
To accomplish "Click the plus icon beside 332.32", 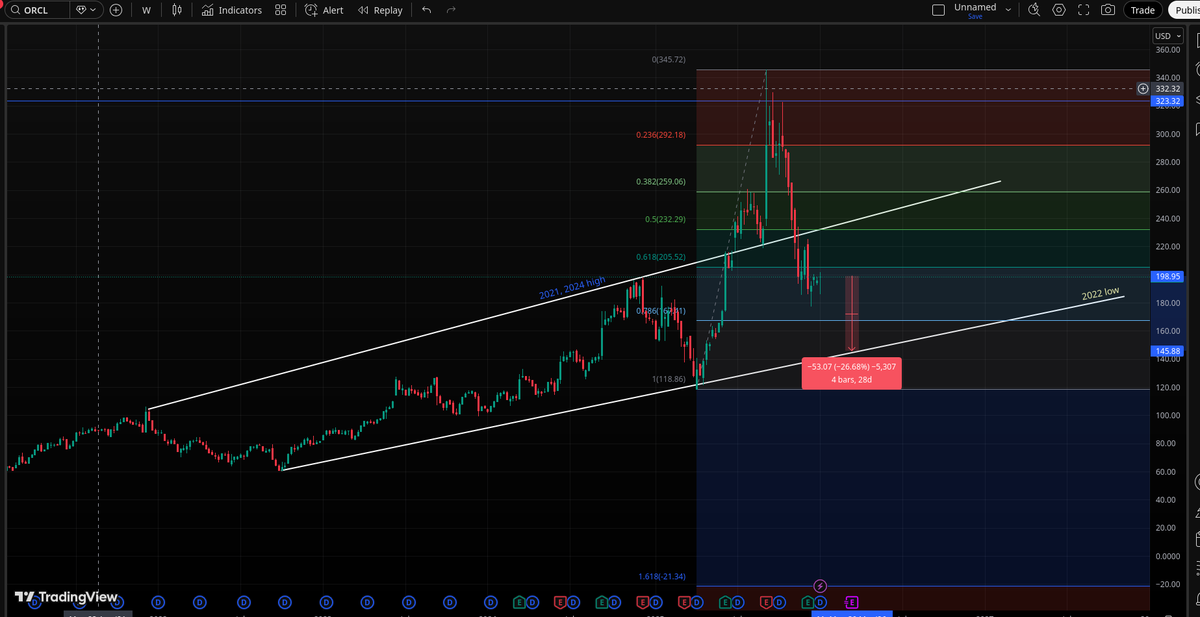I will 1142,89.
